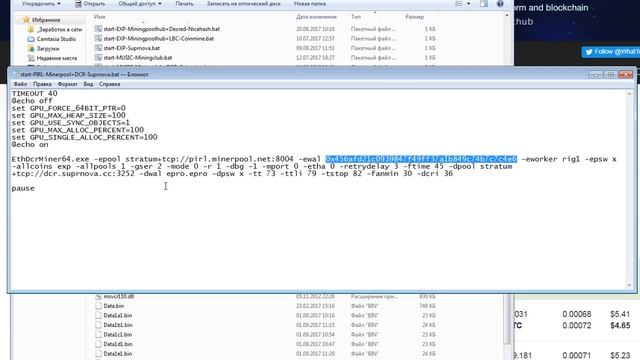Click the $4.65 value on webpage
The height and width of the screenshot is (360, 640).
(x=620, y=325)
